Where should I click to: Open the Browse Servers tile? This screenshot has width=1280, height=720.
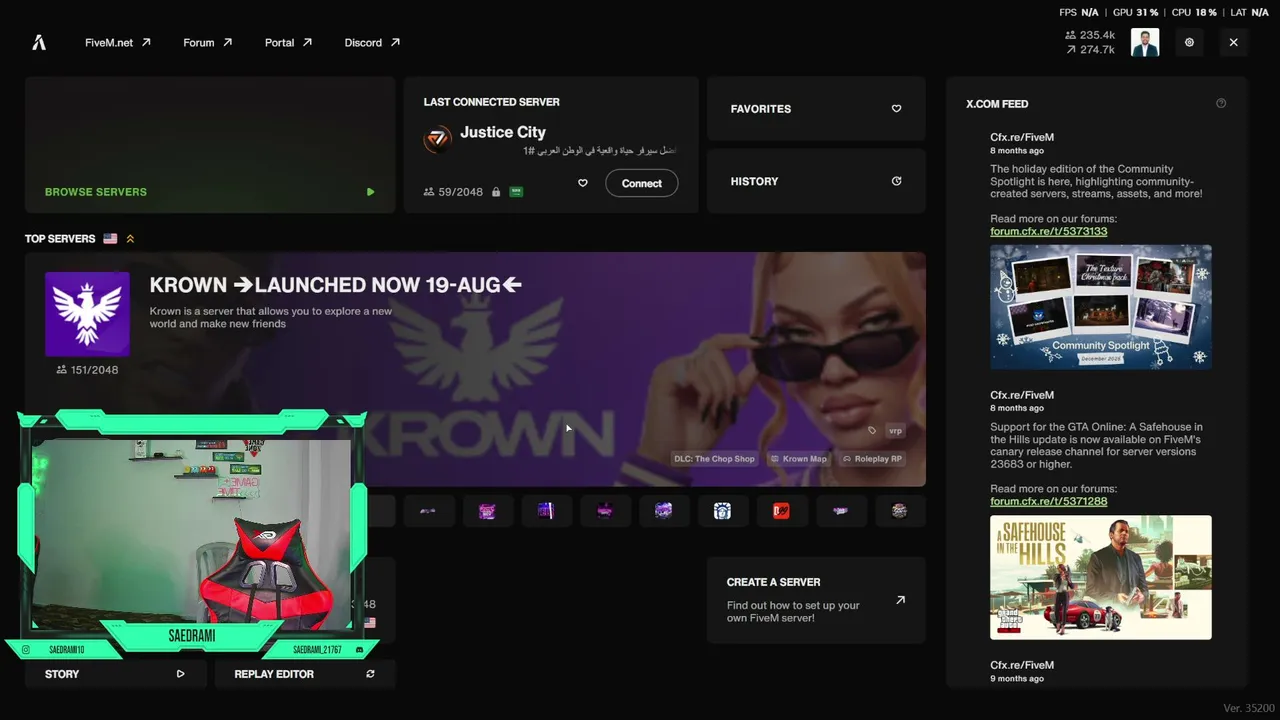(210, 145)
